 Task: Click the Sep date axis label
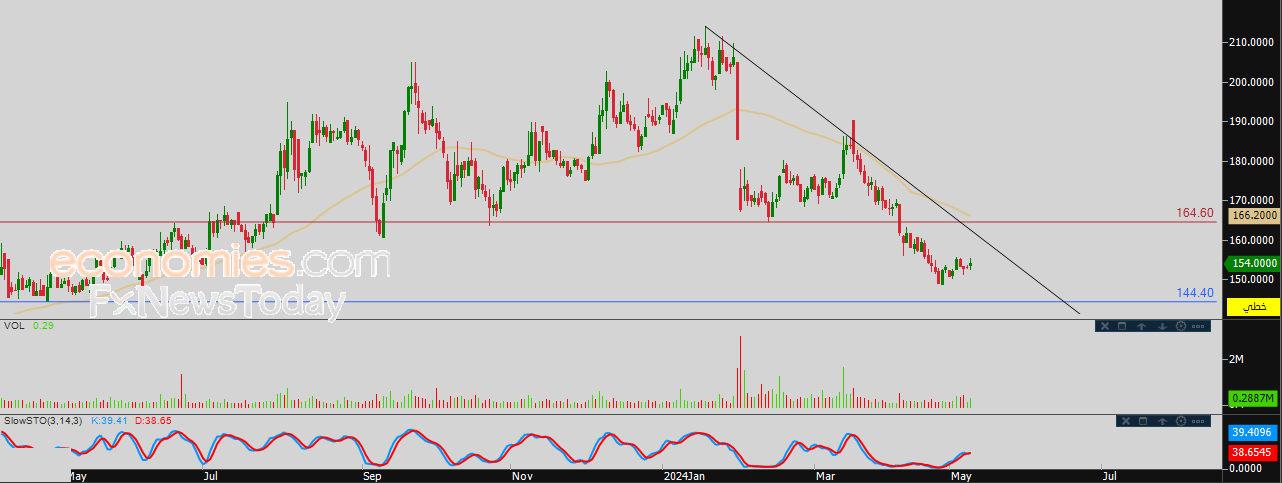(373, 477)
